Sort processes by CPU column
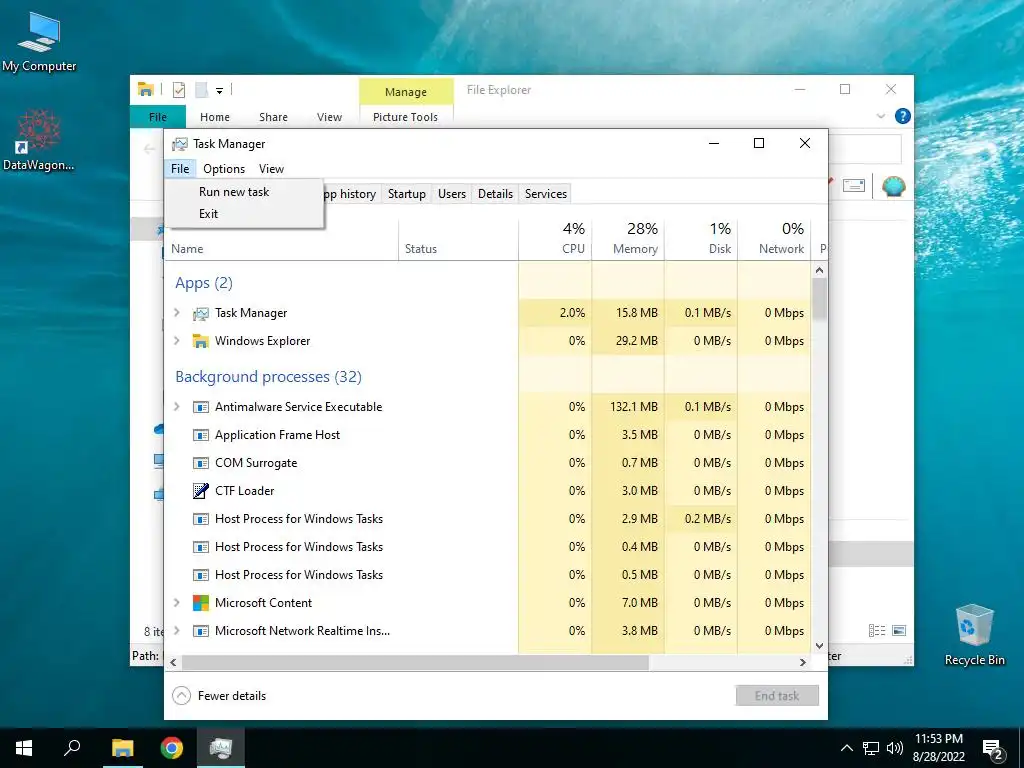1024x768 pixels. pyautogui.click(x=555, y=238)
